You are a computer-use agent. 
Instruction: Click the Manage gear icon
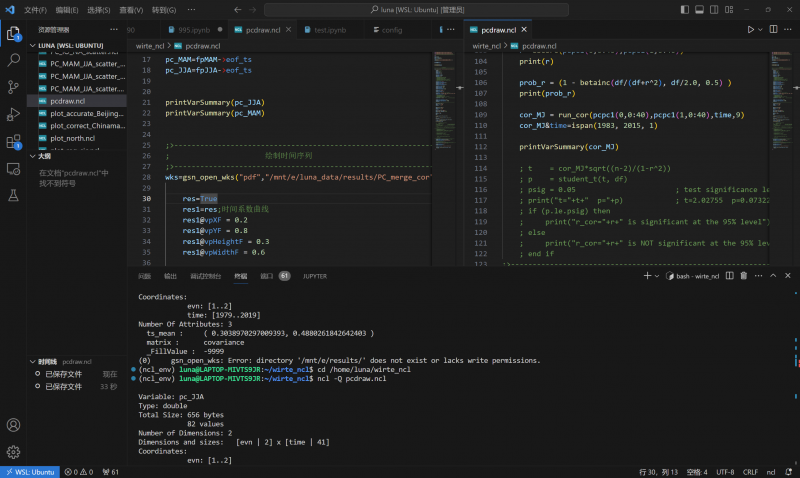point(14,452)
